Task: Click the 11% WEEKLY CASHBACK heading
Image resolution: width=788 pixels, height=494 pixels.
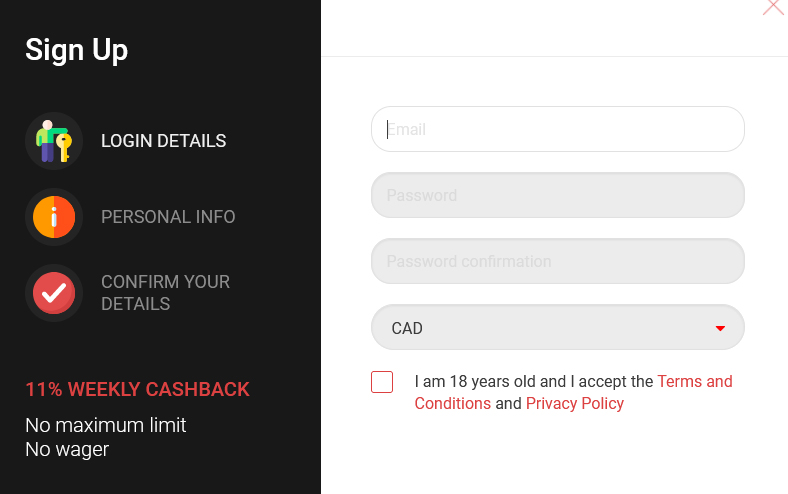Action: tap(137, 389)
